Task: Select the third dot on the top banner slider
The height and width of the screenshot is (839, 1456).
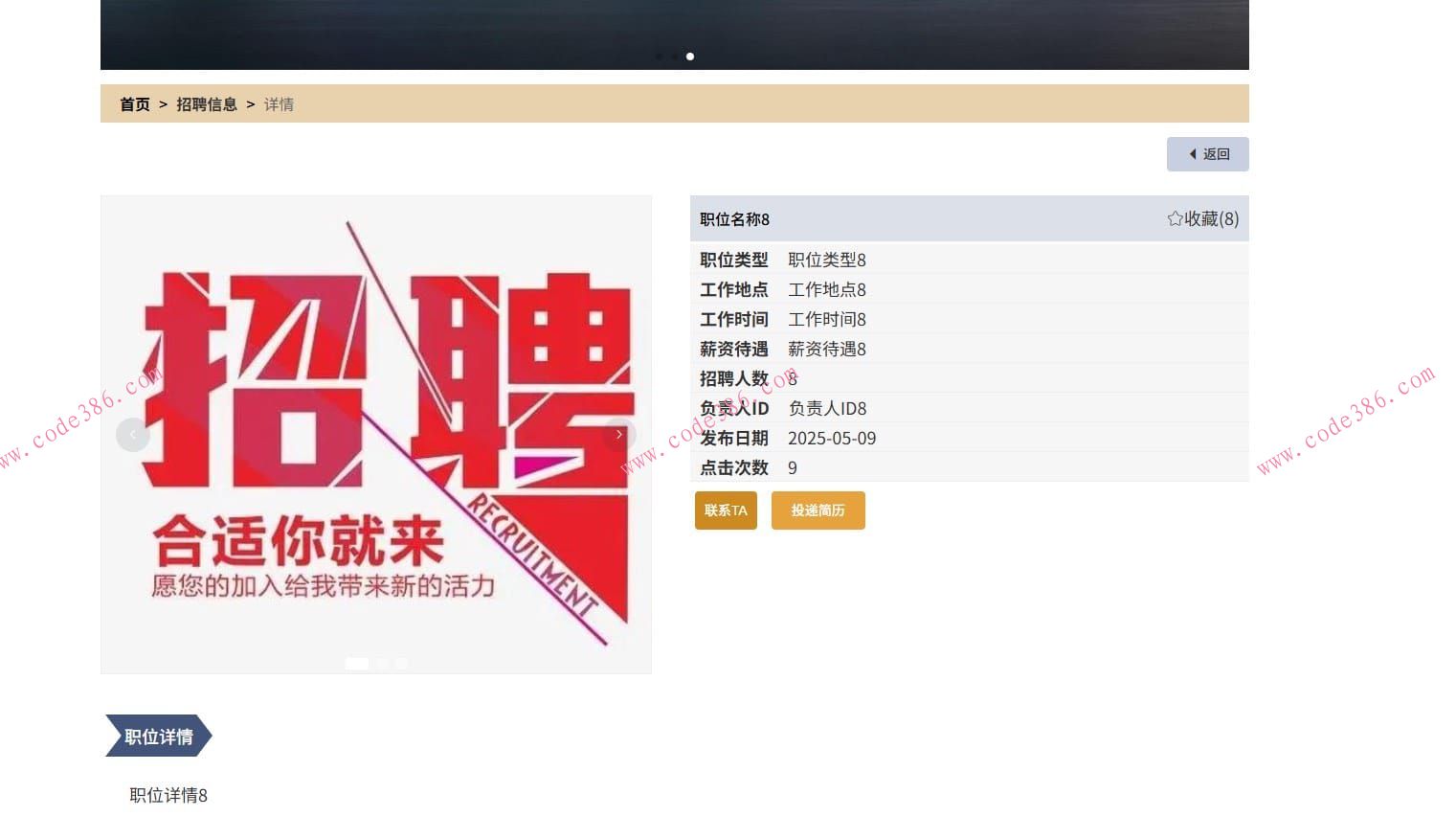Action: coord(690,57)
